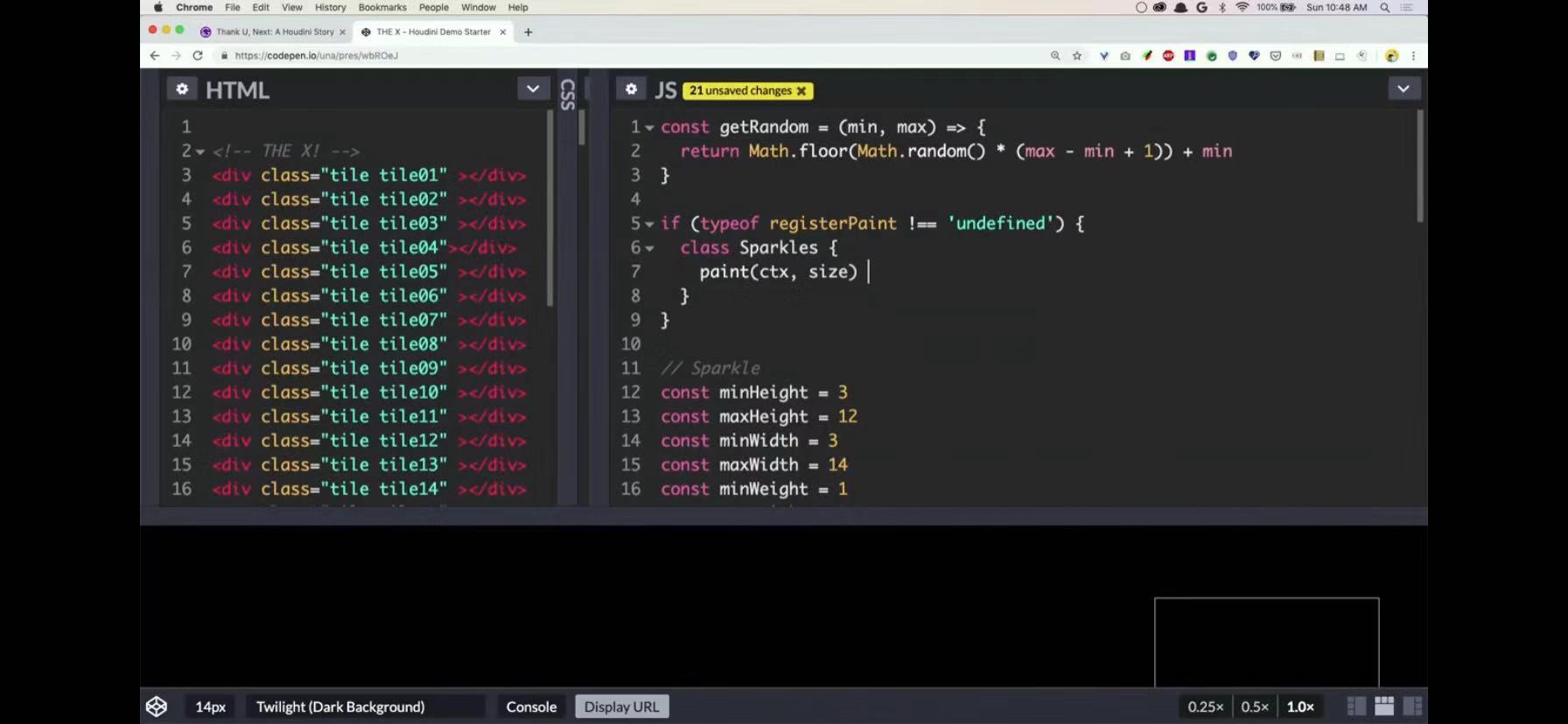Bookmark this page with the star icon
This screenshot has height=724, width=1568.
(x=1077, y=56)
